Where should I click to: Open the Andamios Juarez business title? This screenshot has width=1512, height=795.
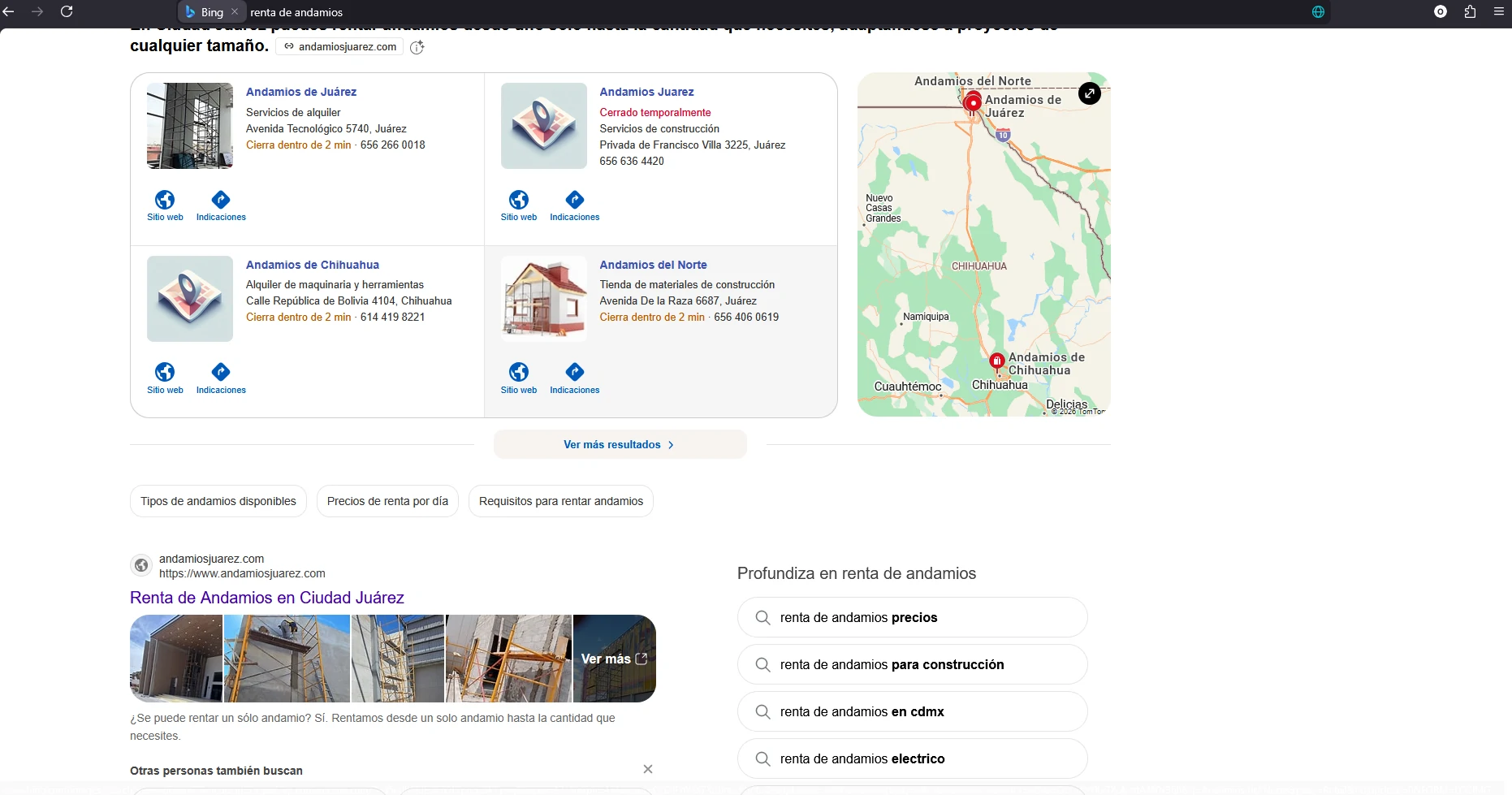646,92
